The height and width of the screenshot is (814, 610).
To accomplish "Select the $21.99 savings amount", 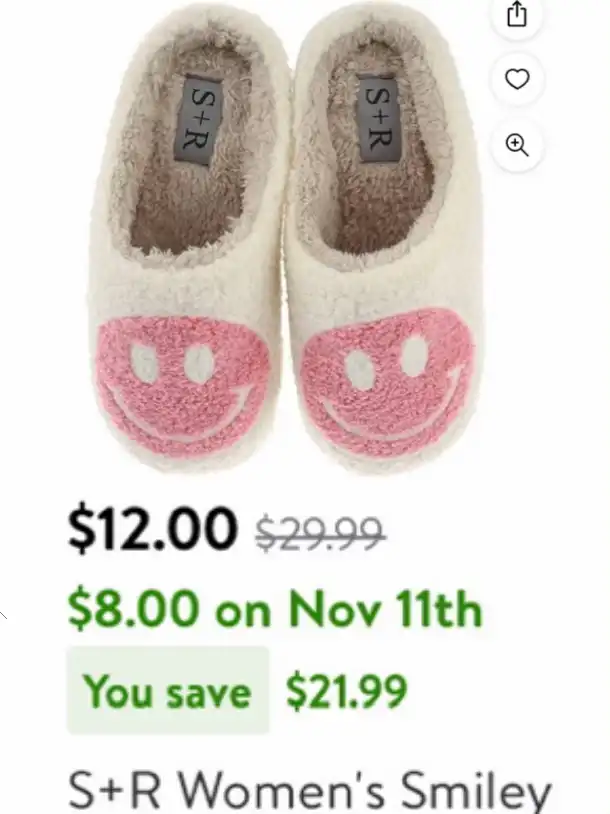I will (347, 690).
